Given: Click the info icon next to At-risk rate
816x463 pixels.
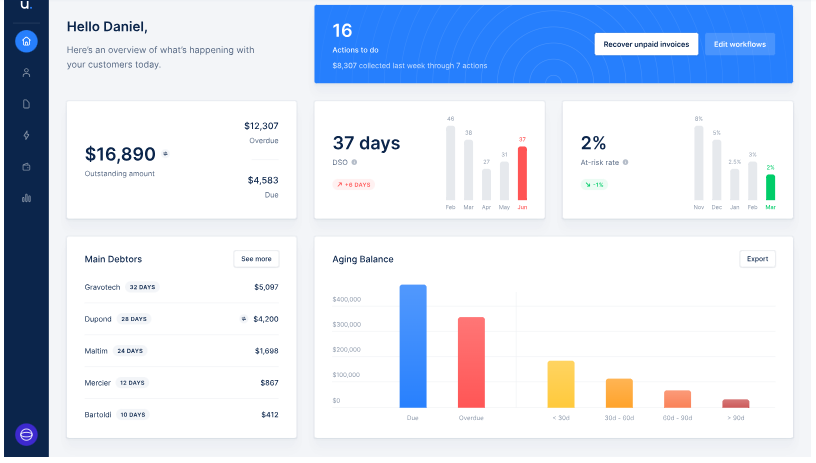Looking at the screenshot, I should [626, 162].
